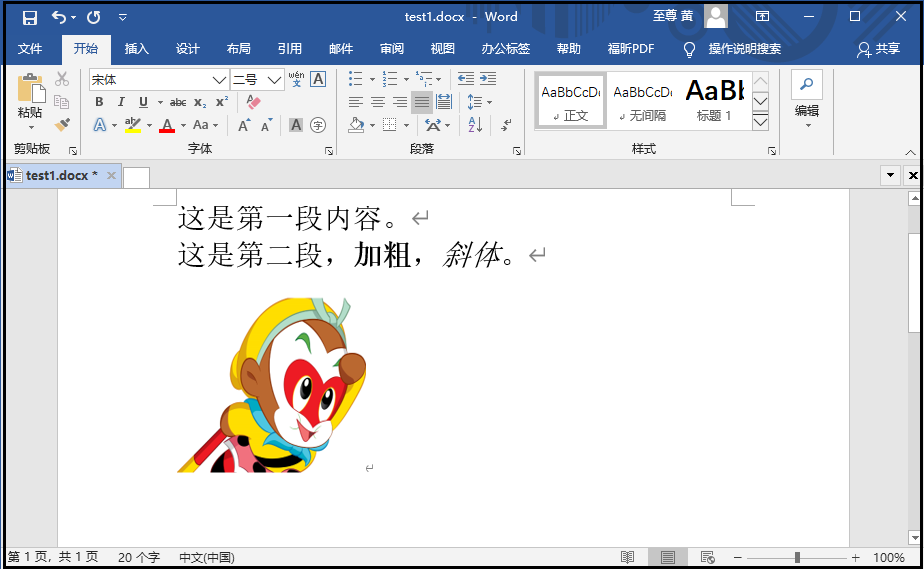Apply multilevel list
The width and height of the screenshot is (924, 569).
(x=424, y=78)
